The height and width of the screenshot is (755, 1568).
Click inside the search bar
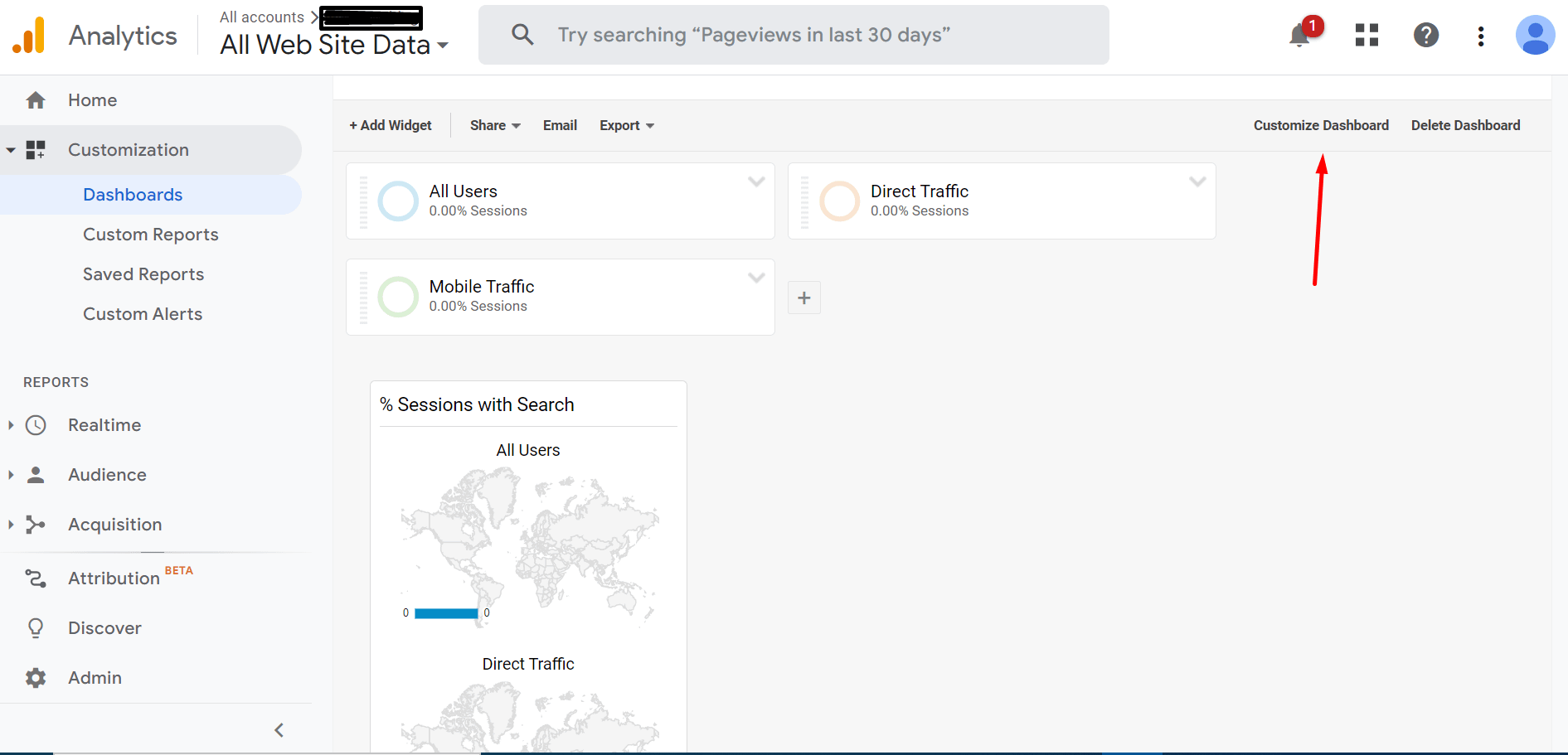tap(793, 35)
